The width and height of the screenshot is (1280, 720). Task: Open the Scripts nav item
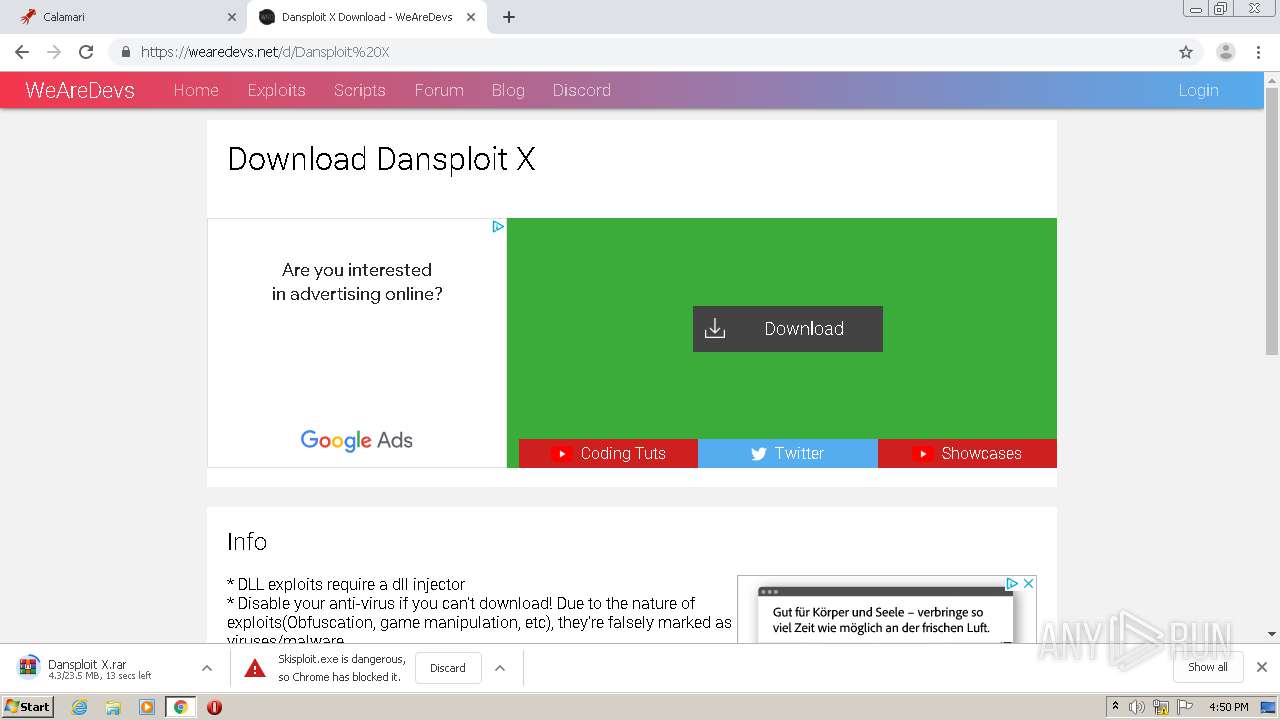point(360,90)
